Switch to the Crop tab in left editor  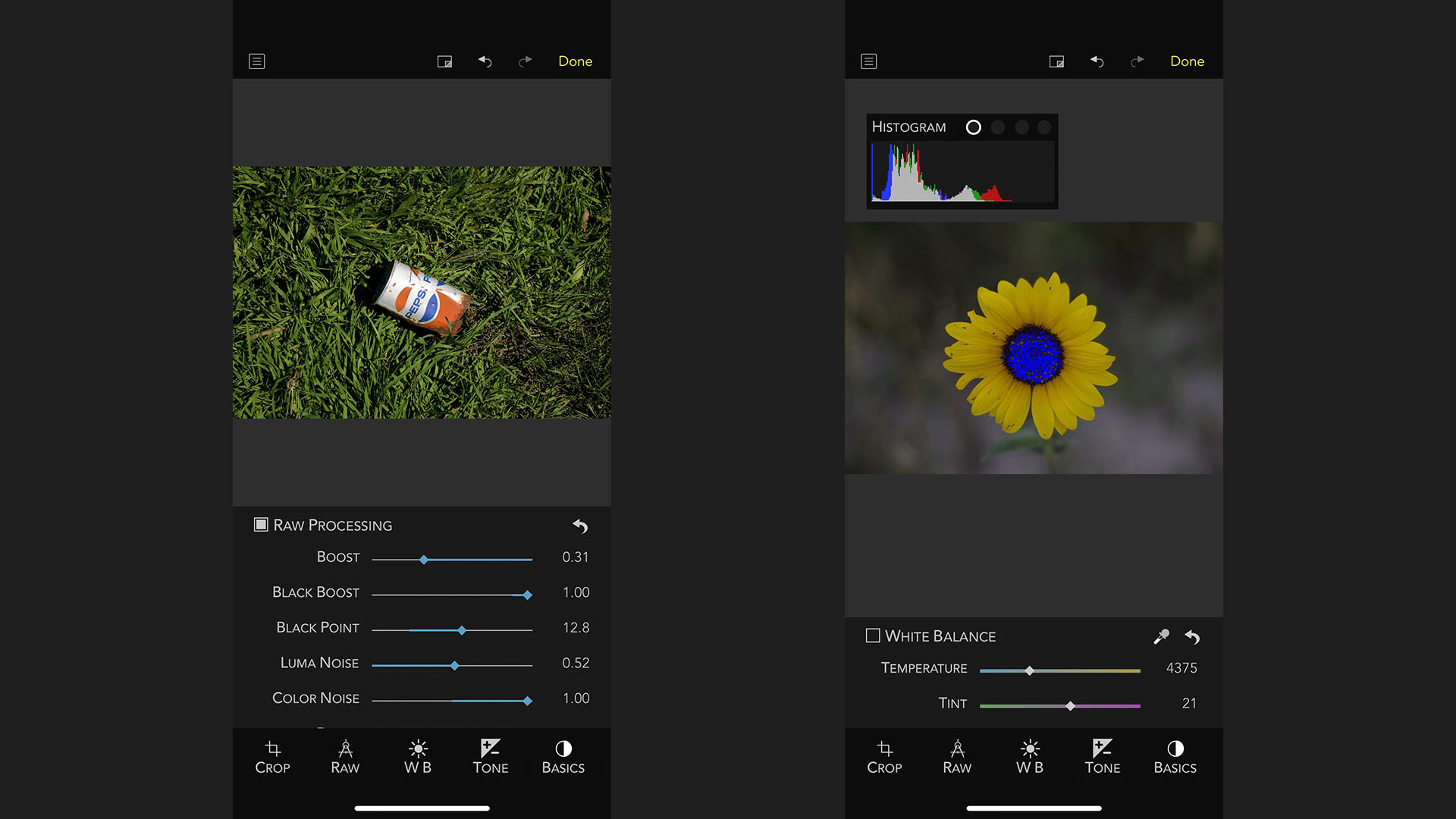pyautogui.click(x=272, y=758)
